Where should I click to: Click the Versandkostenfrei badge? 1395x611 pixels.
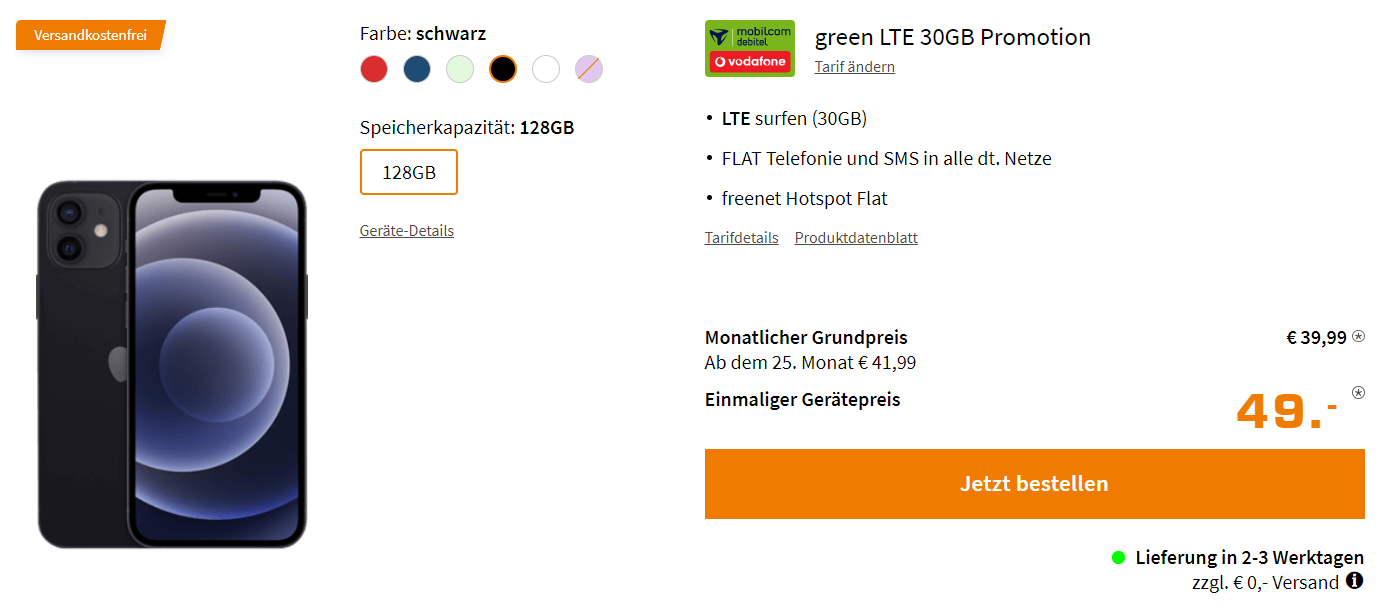coord(90,35)
